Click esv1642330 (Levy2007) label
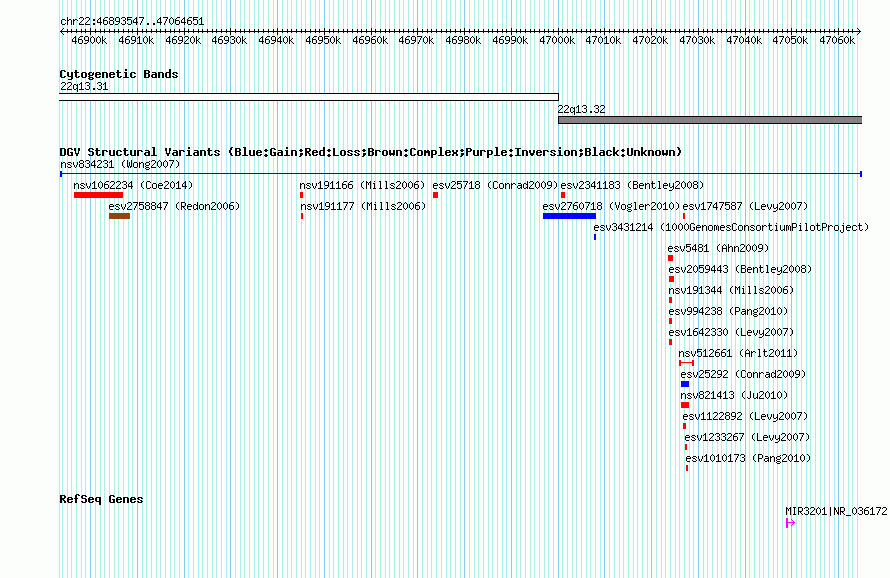Viewport: 890px width, 578px height. click(731, 333)
